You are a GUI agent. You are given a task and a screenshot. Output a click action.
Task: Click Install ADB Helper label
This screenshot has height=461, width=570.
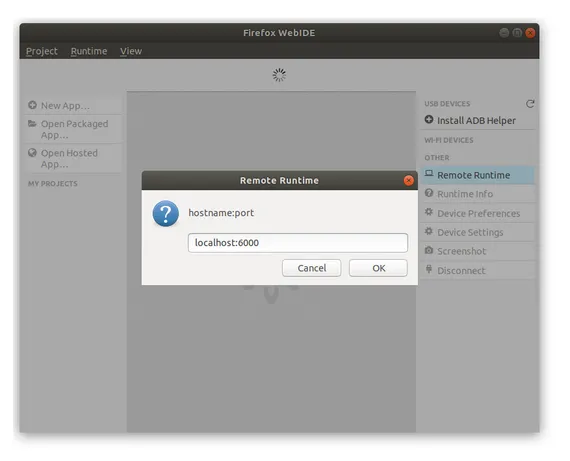coord(476,121)
